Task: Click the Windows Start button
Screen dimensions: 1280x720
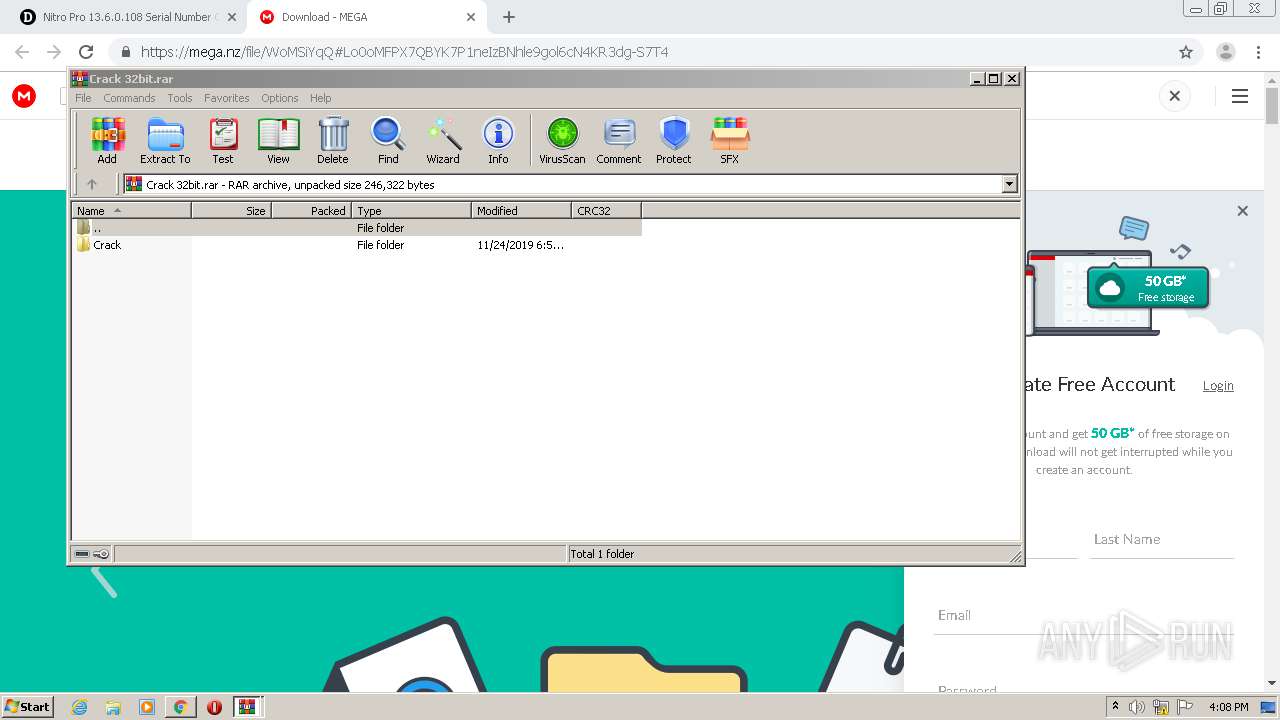Action: point(27,707)
